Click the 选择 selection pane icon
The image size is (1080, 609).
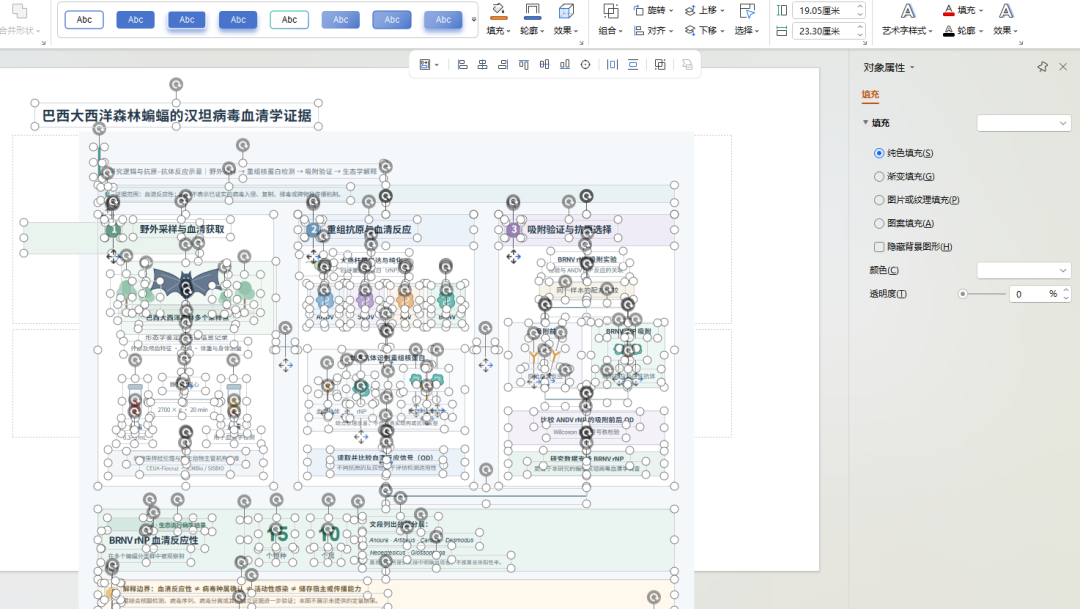[x=747, y=11]
